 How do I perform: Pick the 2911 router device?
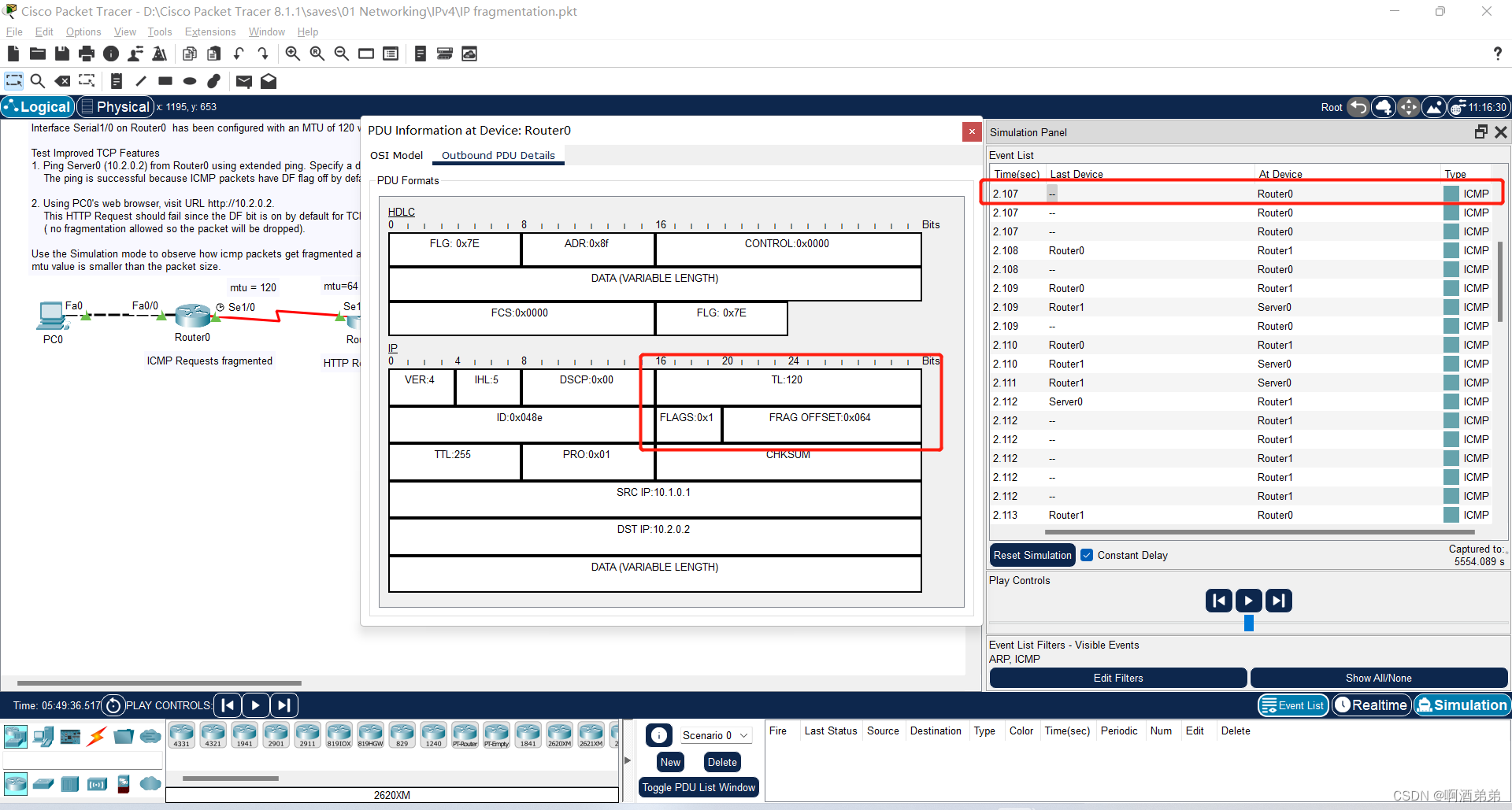pos(308,735)
